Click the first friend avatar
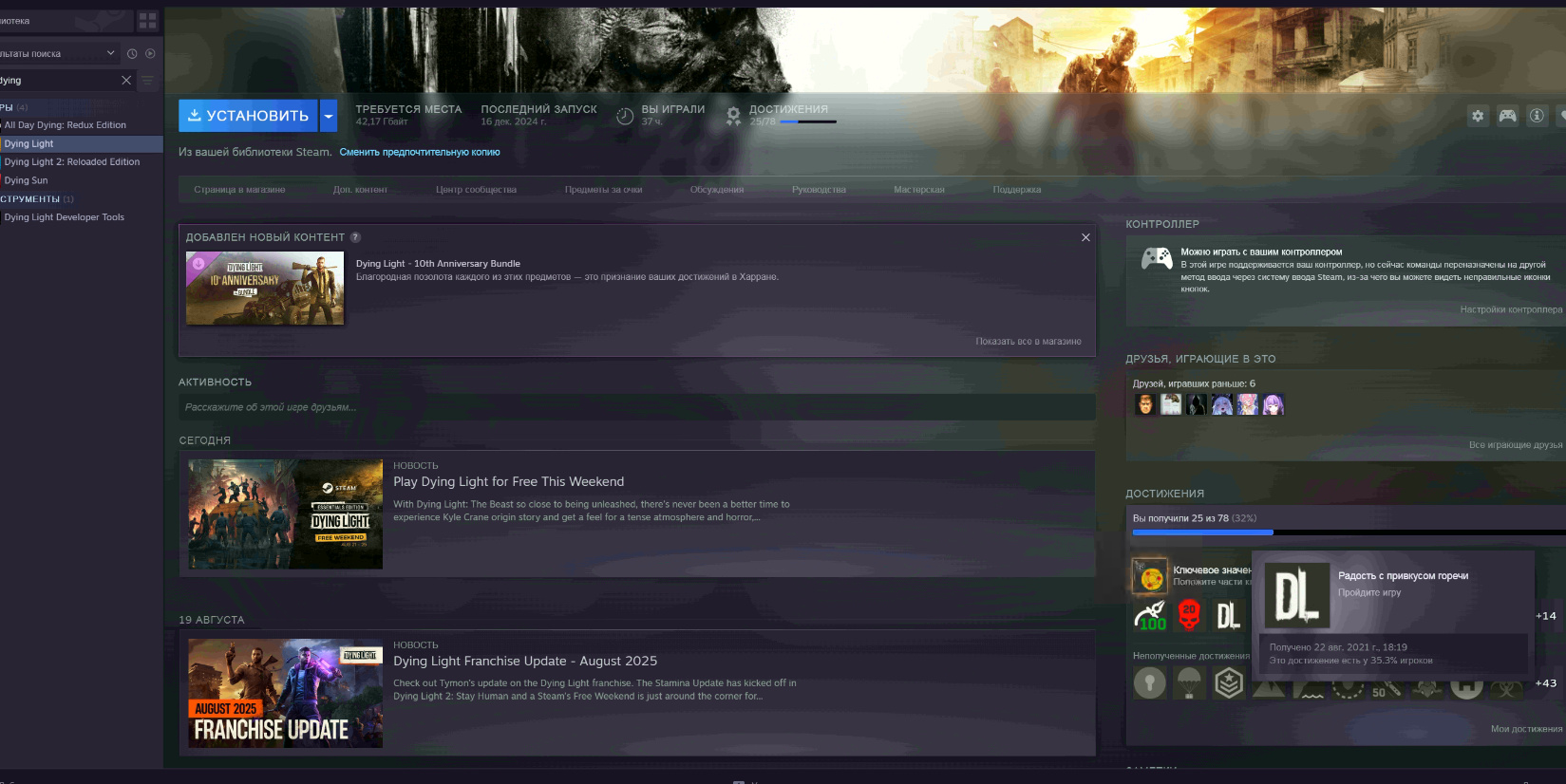Image resolution: width=1566 pixels, height=784 pixels. (1145, 404)
